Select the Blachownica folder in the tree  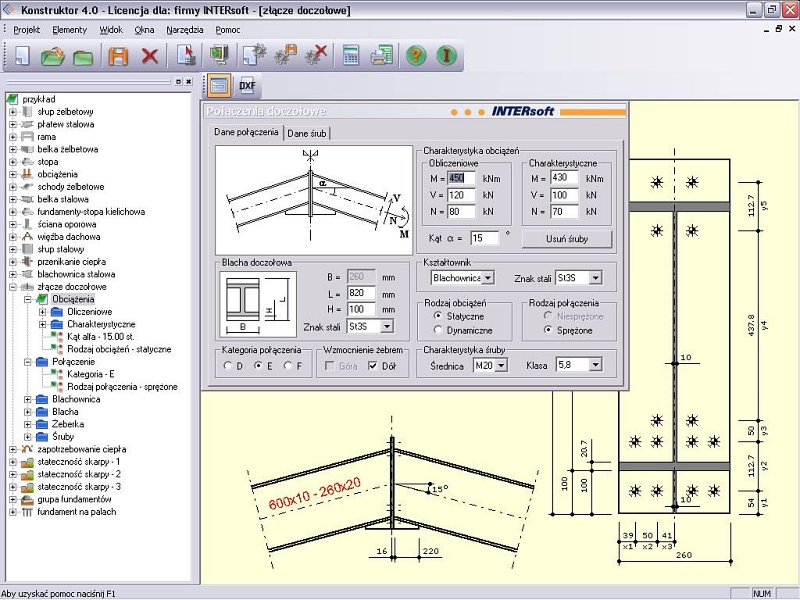tap(76, 399)
